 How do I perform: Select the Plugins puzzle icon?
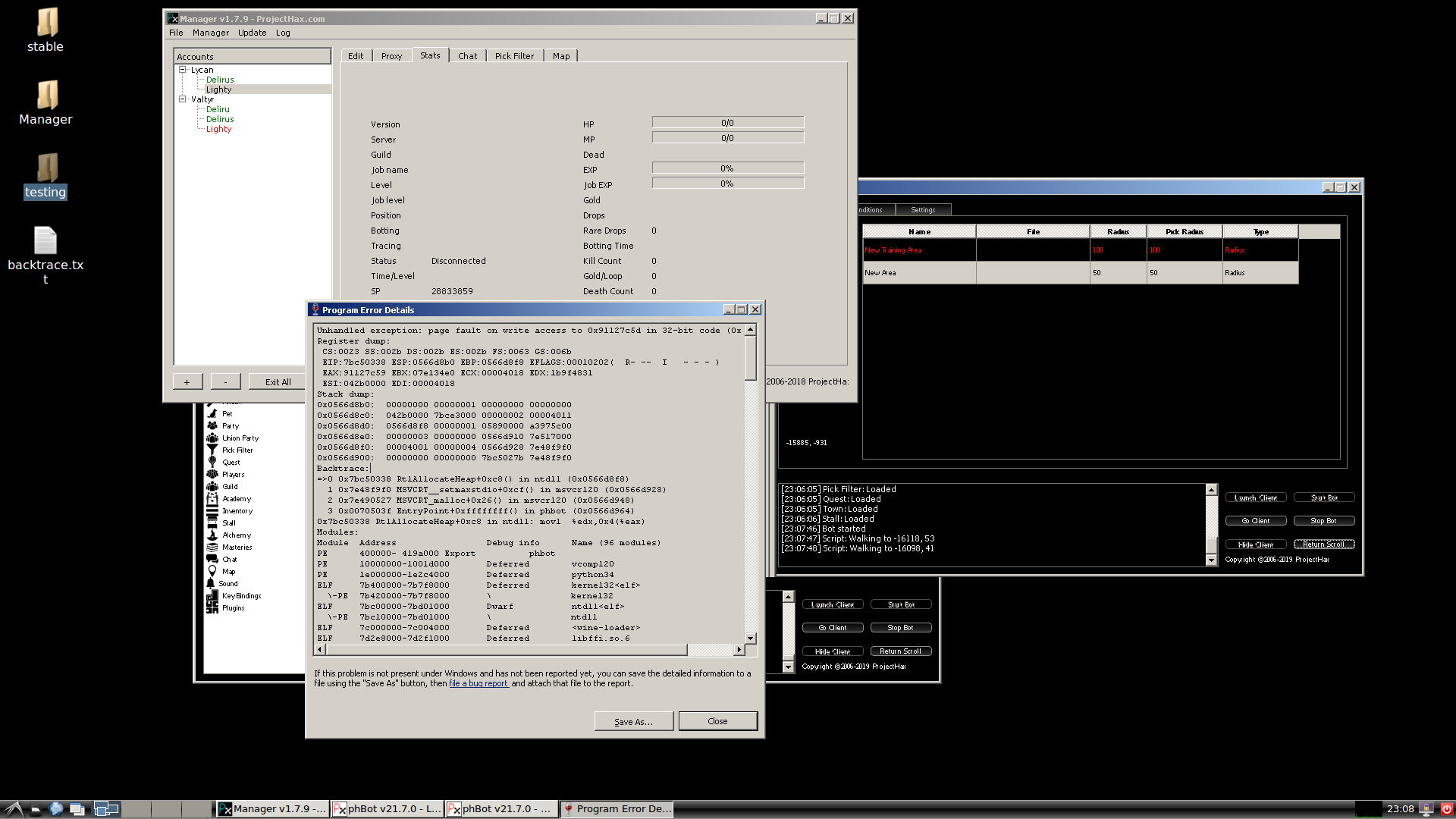[212, 607]
